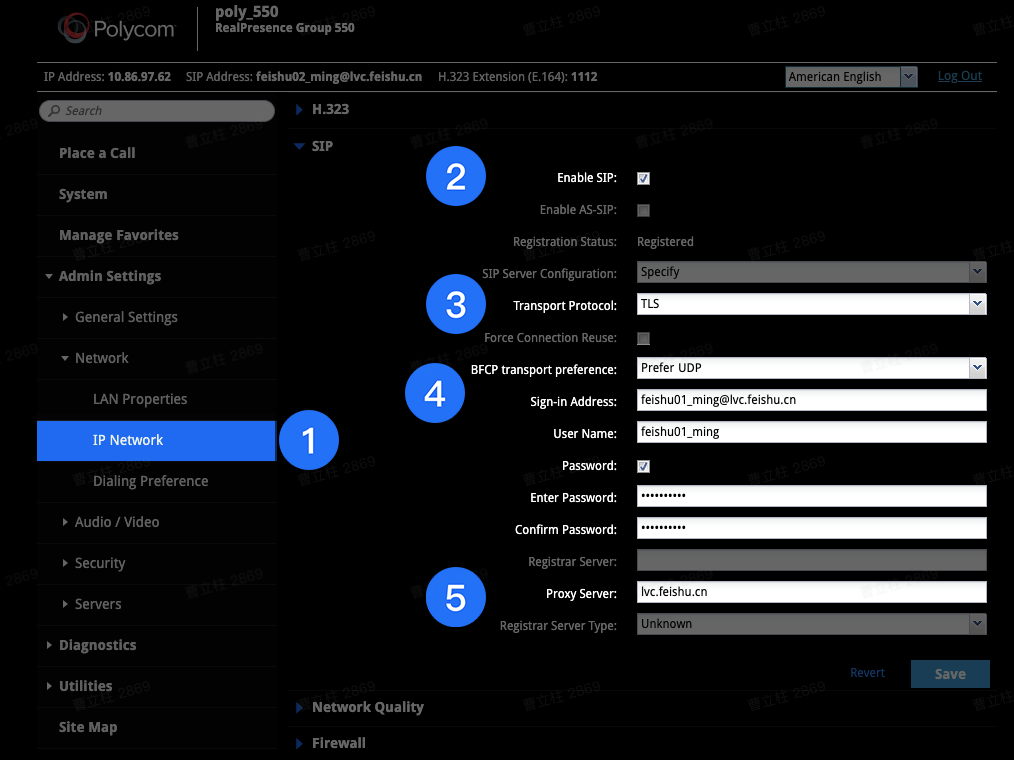
Task: Click the Proxy Server input field
Action: 811,592
